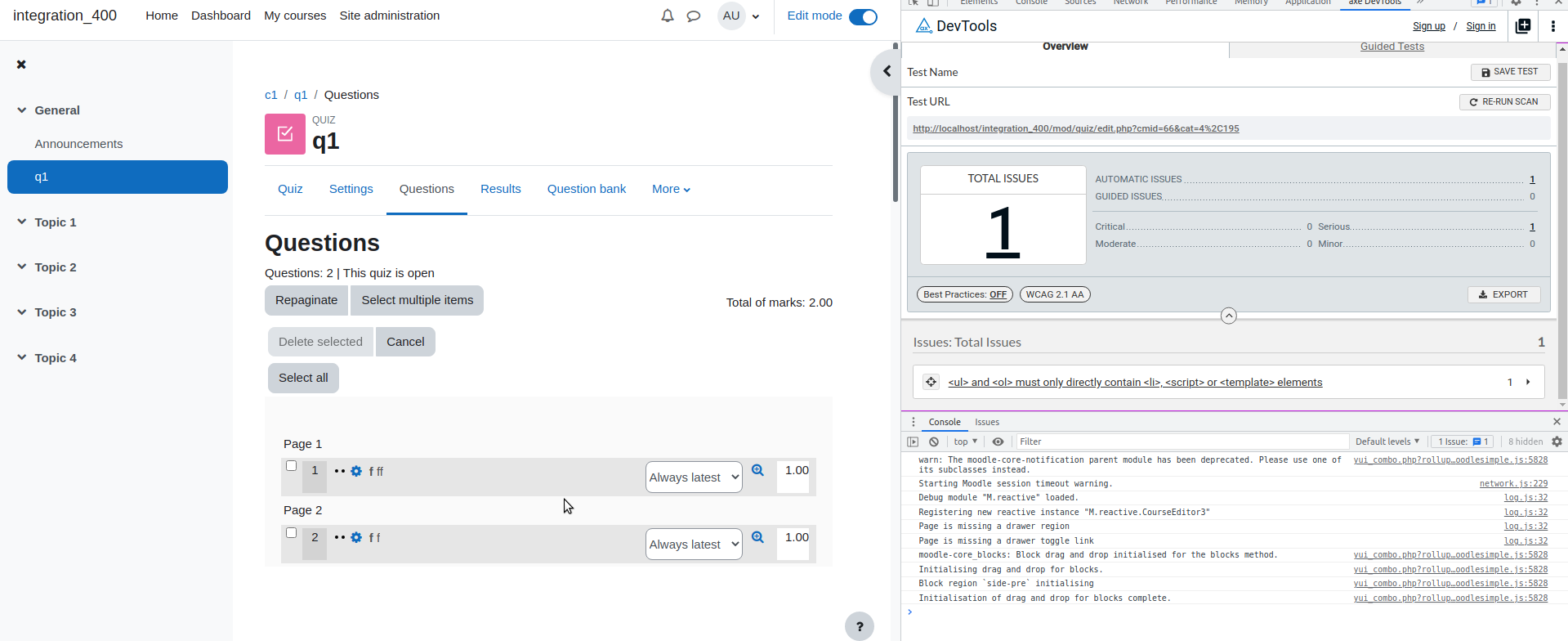Open My courses in the top navigation
The width and height of the screenshot is (1568, 641).
coord(295,16)
